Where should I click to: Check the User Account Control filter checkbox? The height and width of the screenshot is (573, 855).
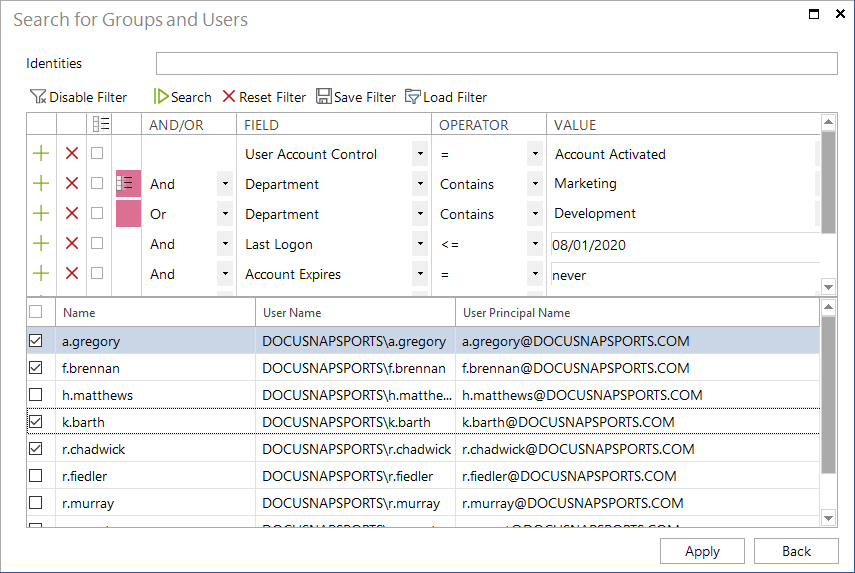tap(97, 153)
